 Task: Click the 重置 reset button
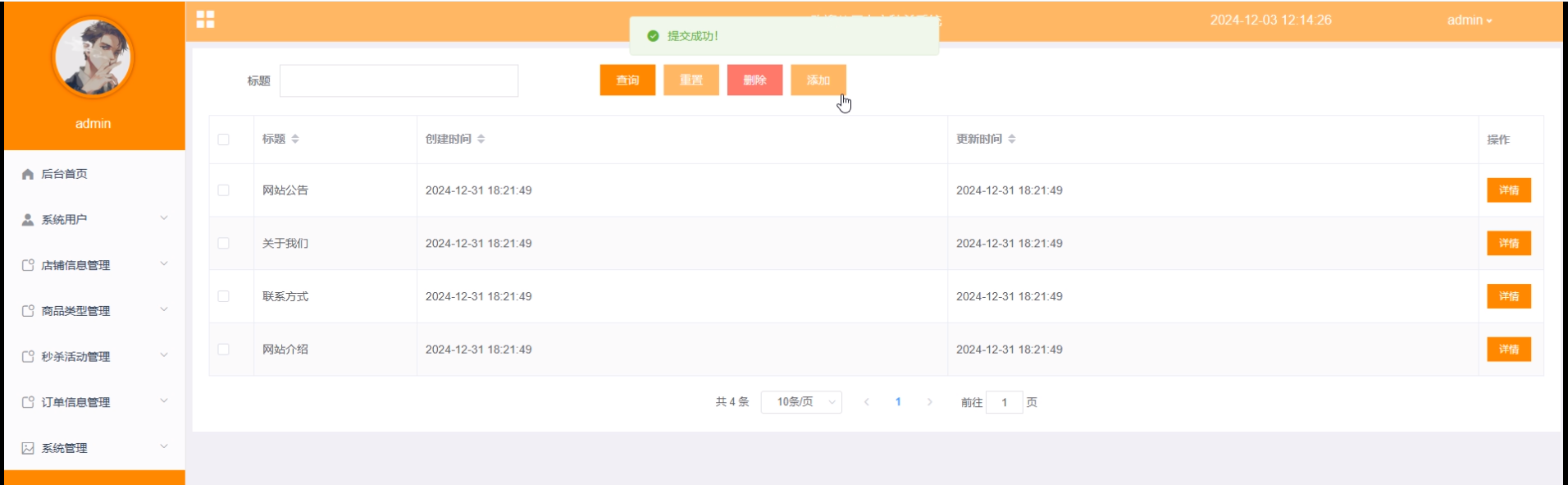click(x=691, y=80)
